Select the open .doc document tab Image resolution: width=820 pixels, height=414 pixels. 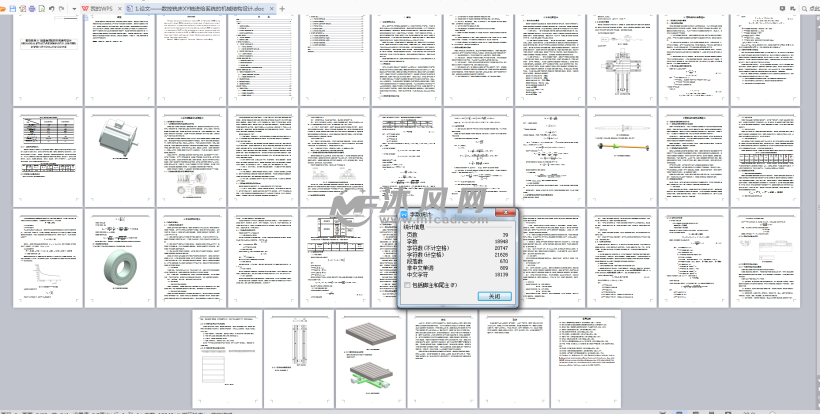192,7
